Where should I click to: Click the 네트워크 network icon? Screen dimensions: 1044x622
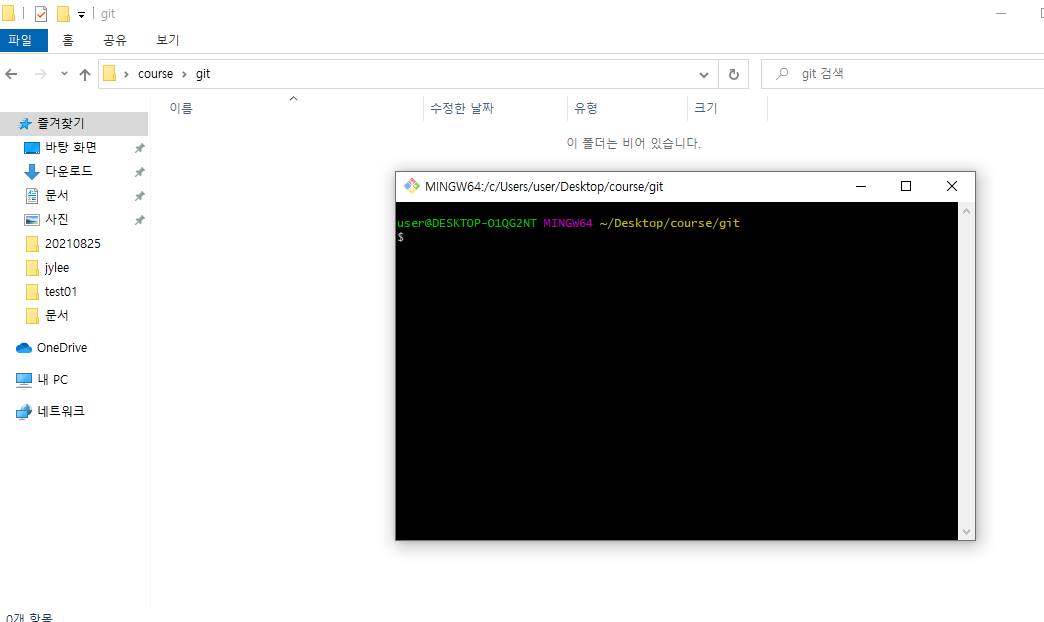coord(23,412)
